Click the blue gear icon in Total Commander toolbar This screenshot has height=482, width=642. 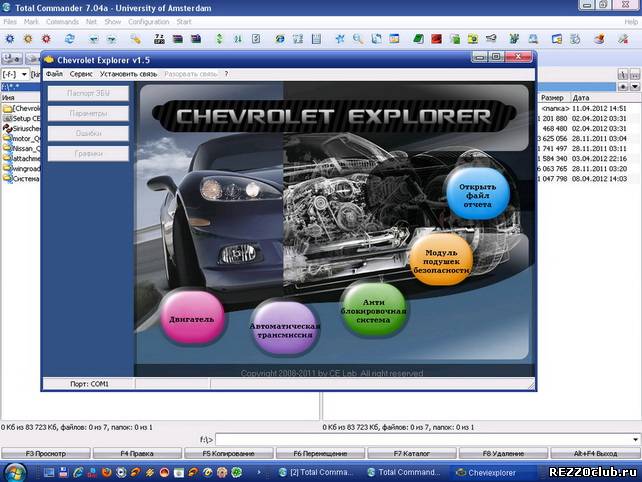9,39
